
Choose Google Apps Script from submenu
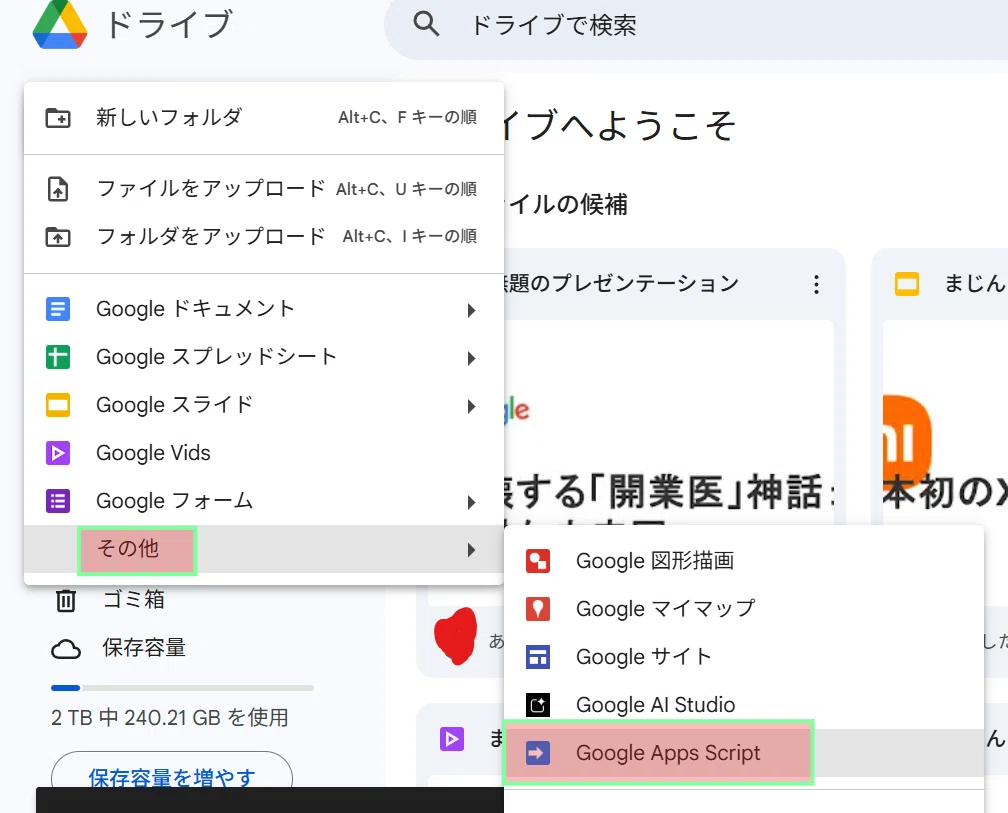744,753
